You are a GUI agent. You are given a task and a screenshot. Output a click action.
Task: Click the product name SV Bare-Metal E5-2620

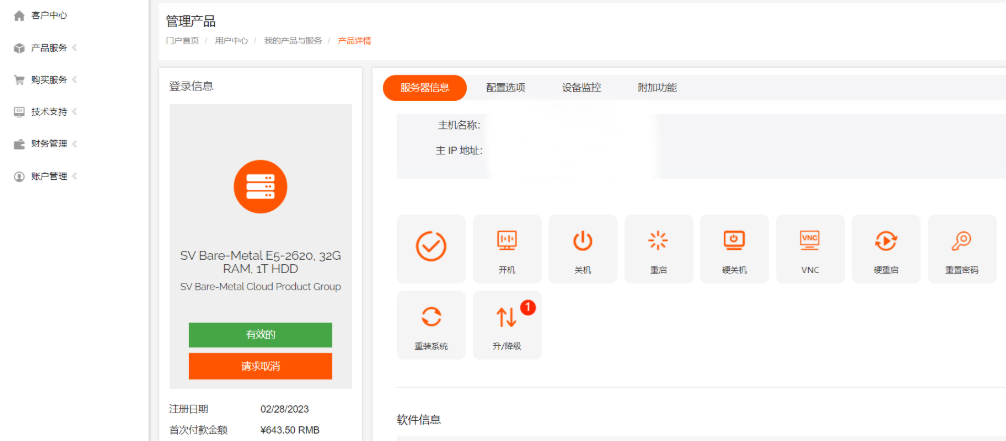[x=260, y=262]
